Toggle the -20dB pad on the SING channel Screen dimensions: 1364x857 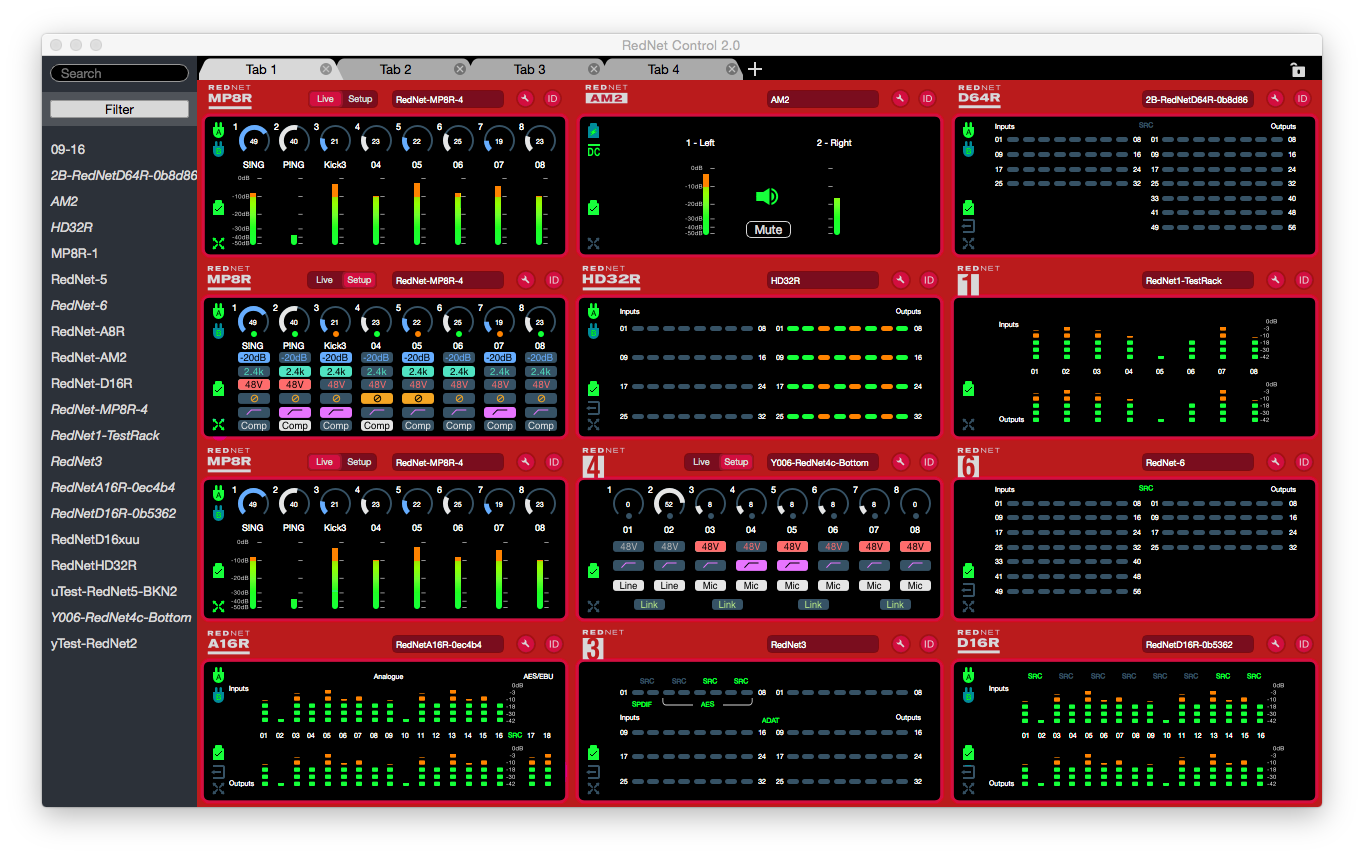pos(253,358)
